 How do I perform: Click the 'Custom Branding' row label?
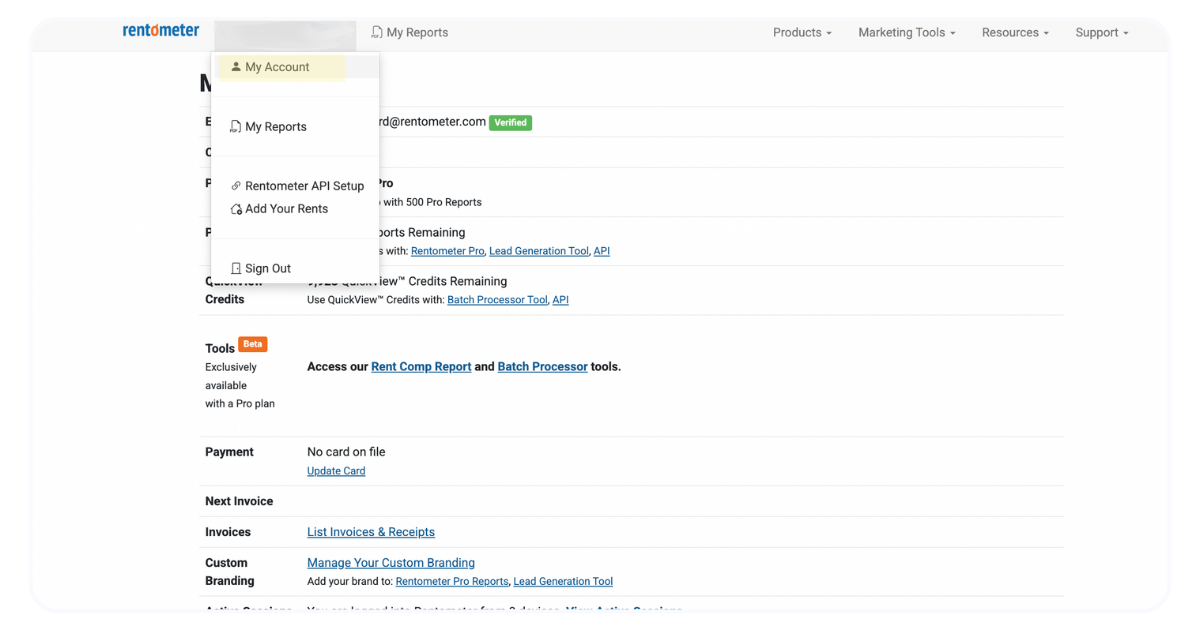click(x=230, y=572)
